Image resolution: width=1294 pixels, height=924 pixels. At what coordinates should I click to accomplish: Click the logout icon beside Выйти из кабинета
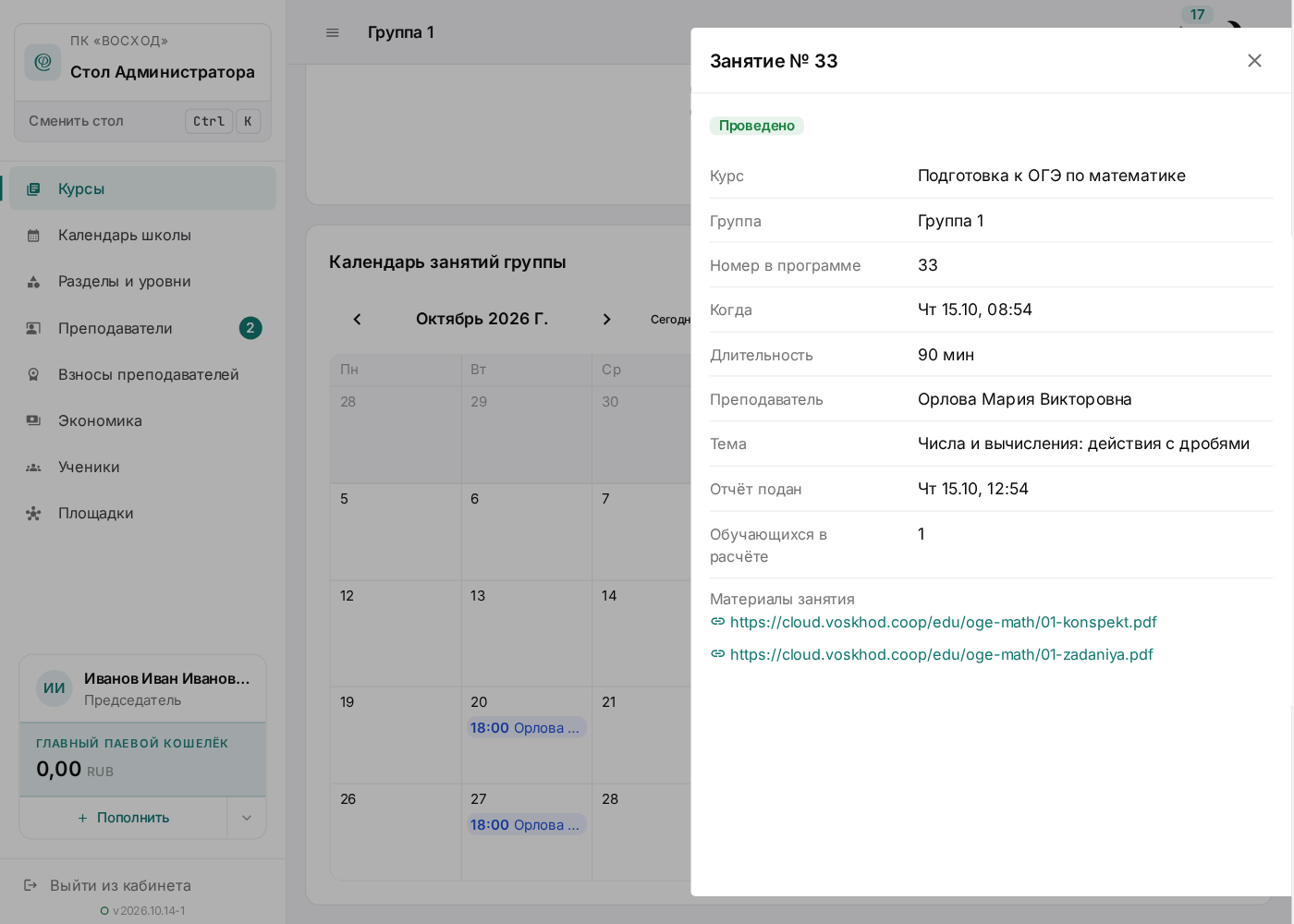point(31,885)
